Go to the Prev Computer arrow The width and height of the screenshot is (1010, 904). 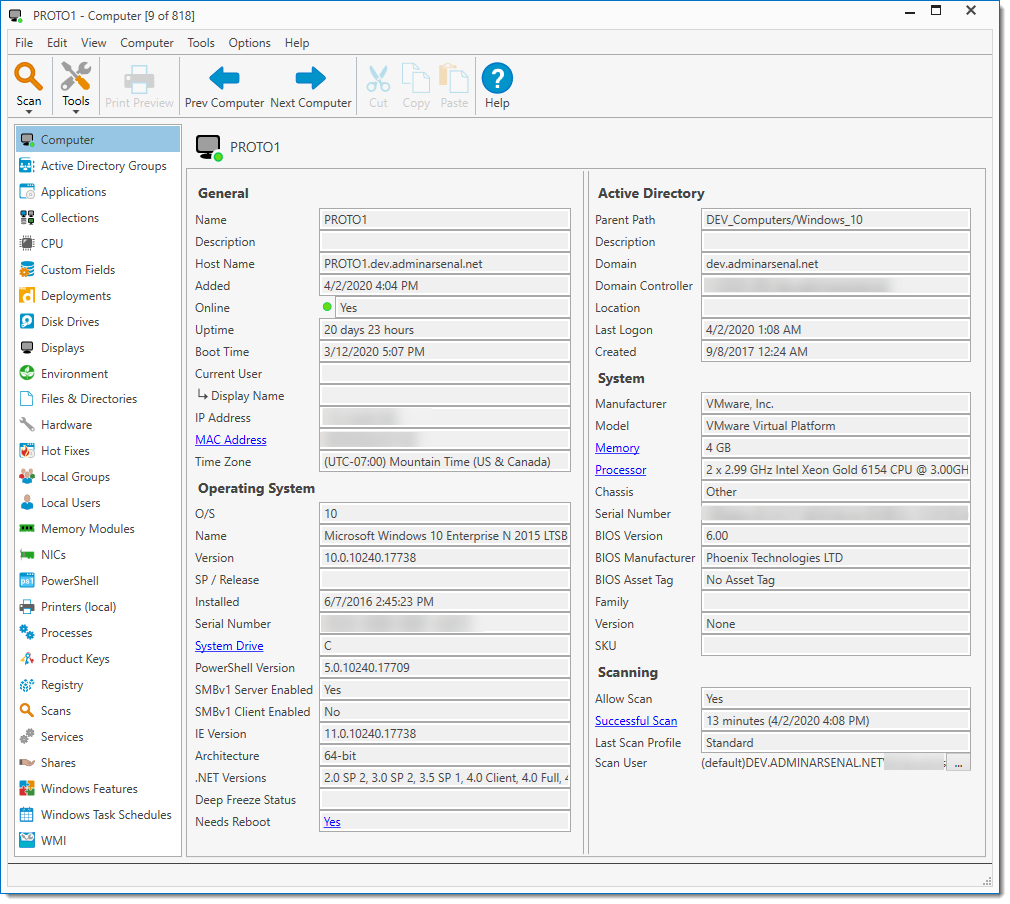[224, 79]
